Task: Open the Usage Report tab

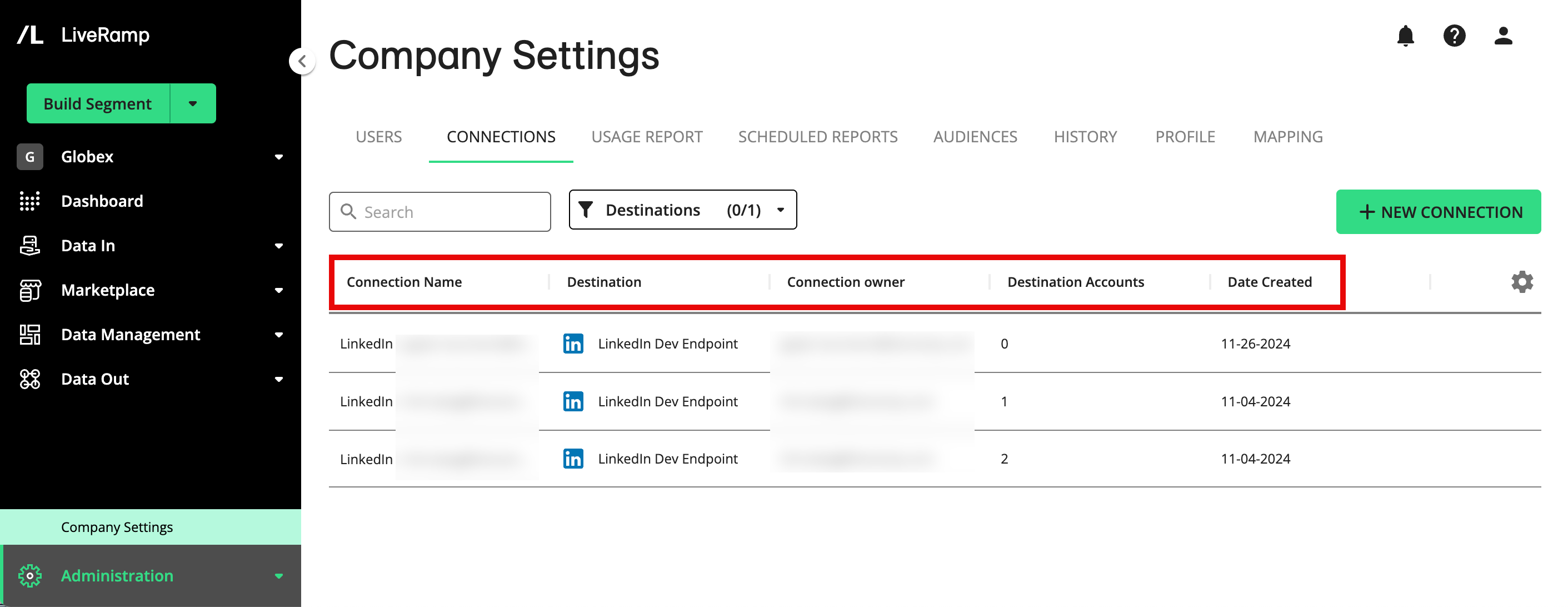Action: (646, 136)
